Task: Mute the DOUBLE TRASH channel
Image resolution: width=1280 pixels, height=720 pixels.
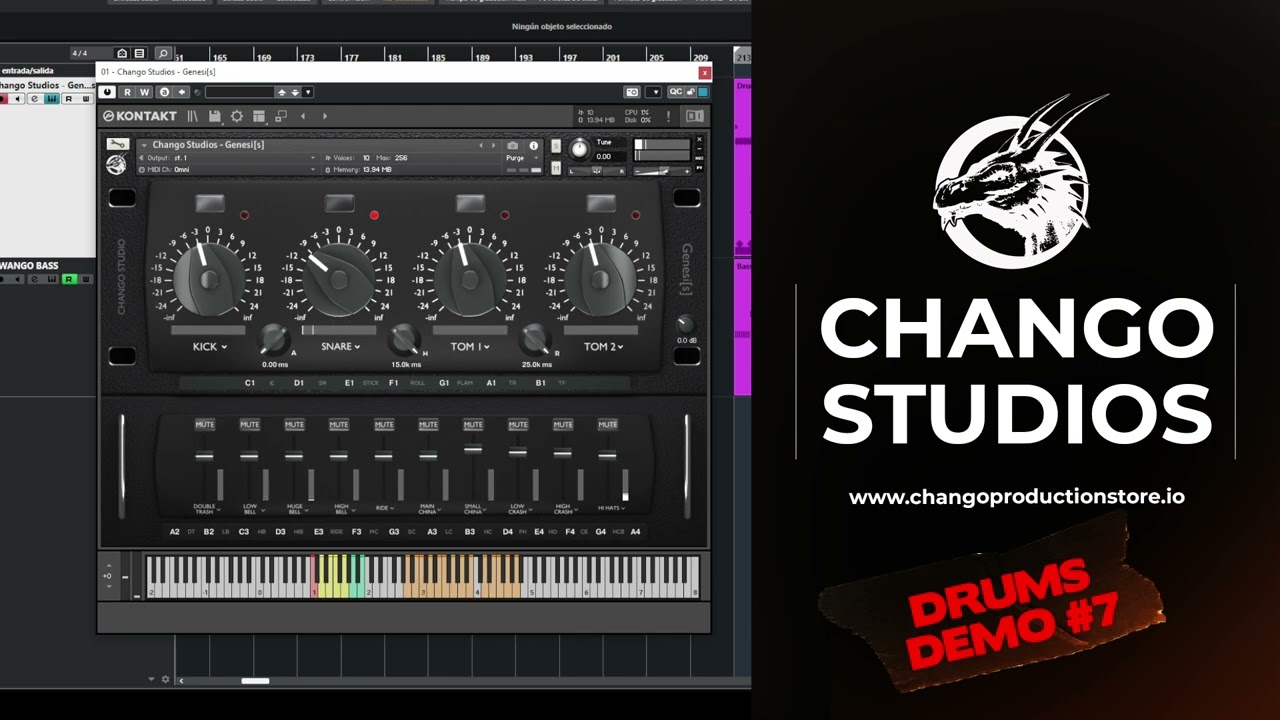Action: coord(205,424)
